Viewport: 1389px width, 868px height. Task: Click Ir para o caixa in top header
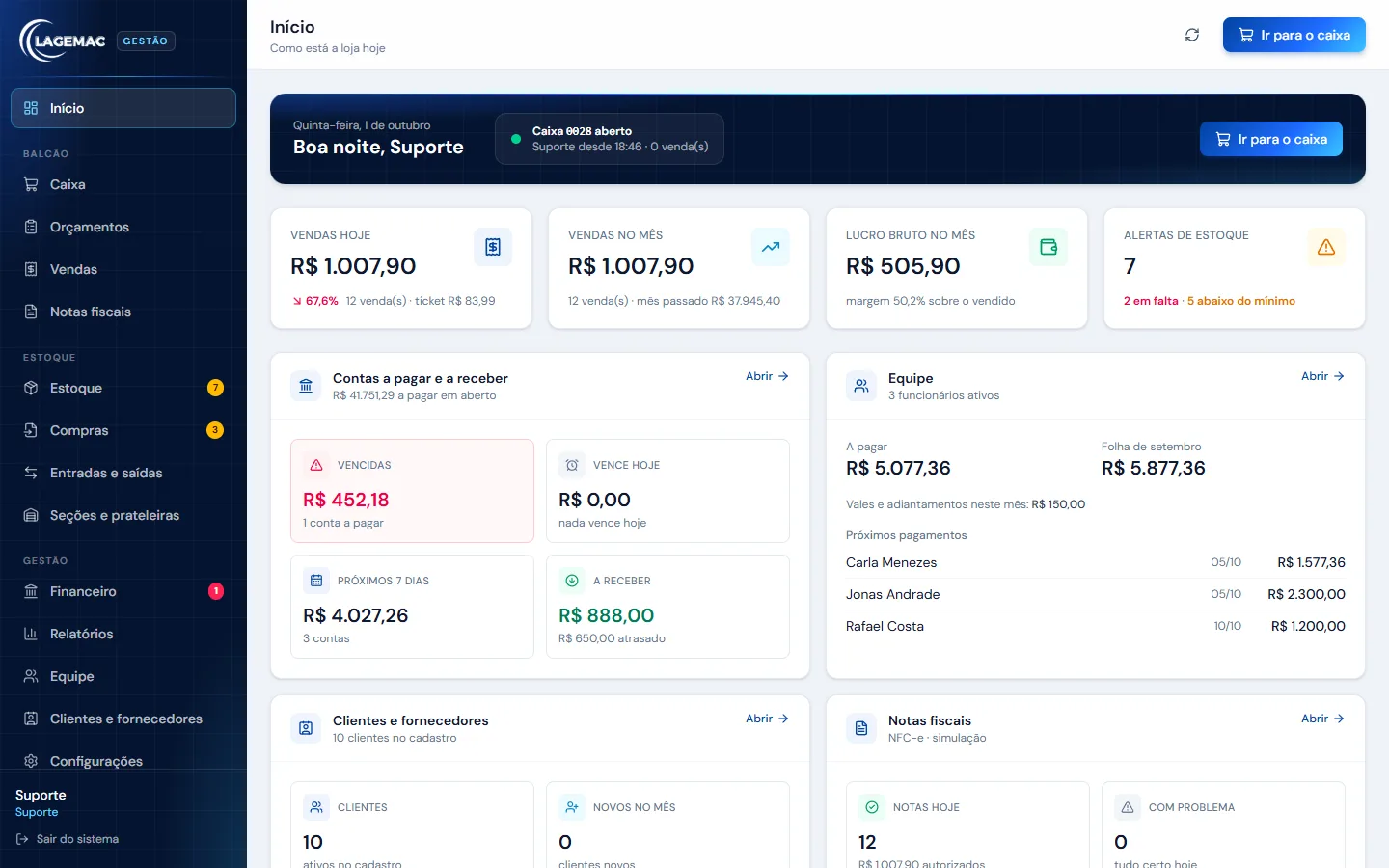point(1294,35)
